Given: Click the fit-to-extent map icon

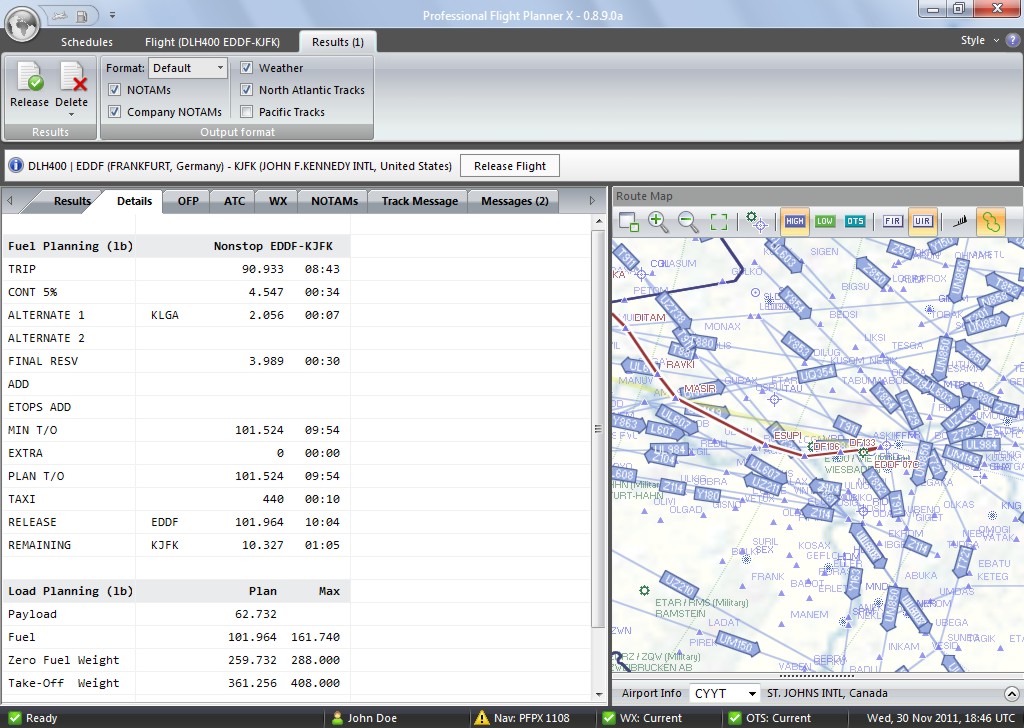Looking at the screenshot, I should pos(718,222).
